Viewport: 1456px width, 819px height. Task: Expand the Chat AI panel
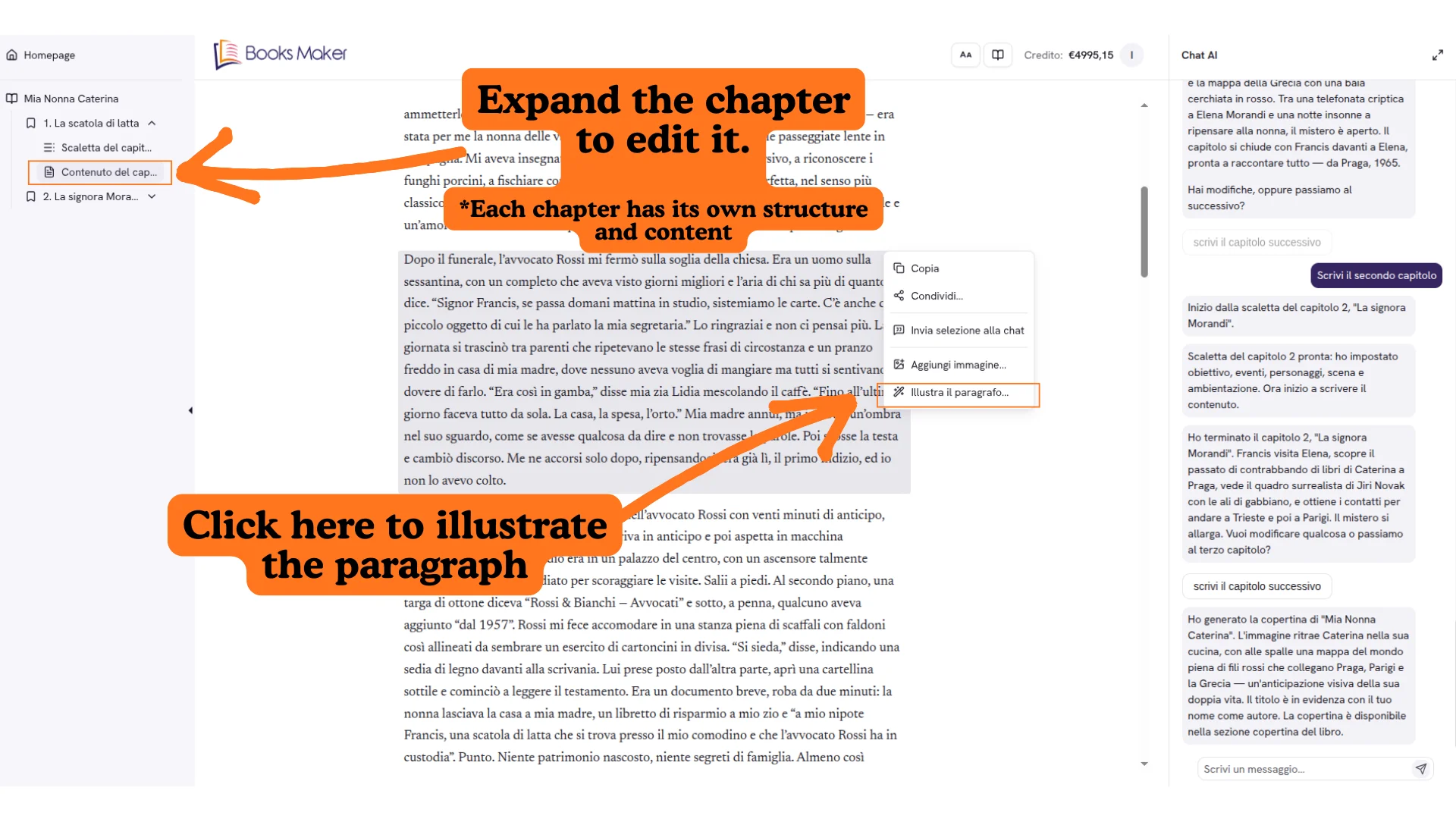click(1437, 55)
